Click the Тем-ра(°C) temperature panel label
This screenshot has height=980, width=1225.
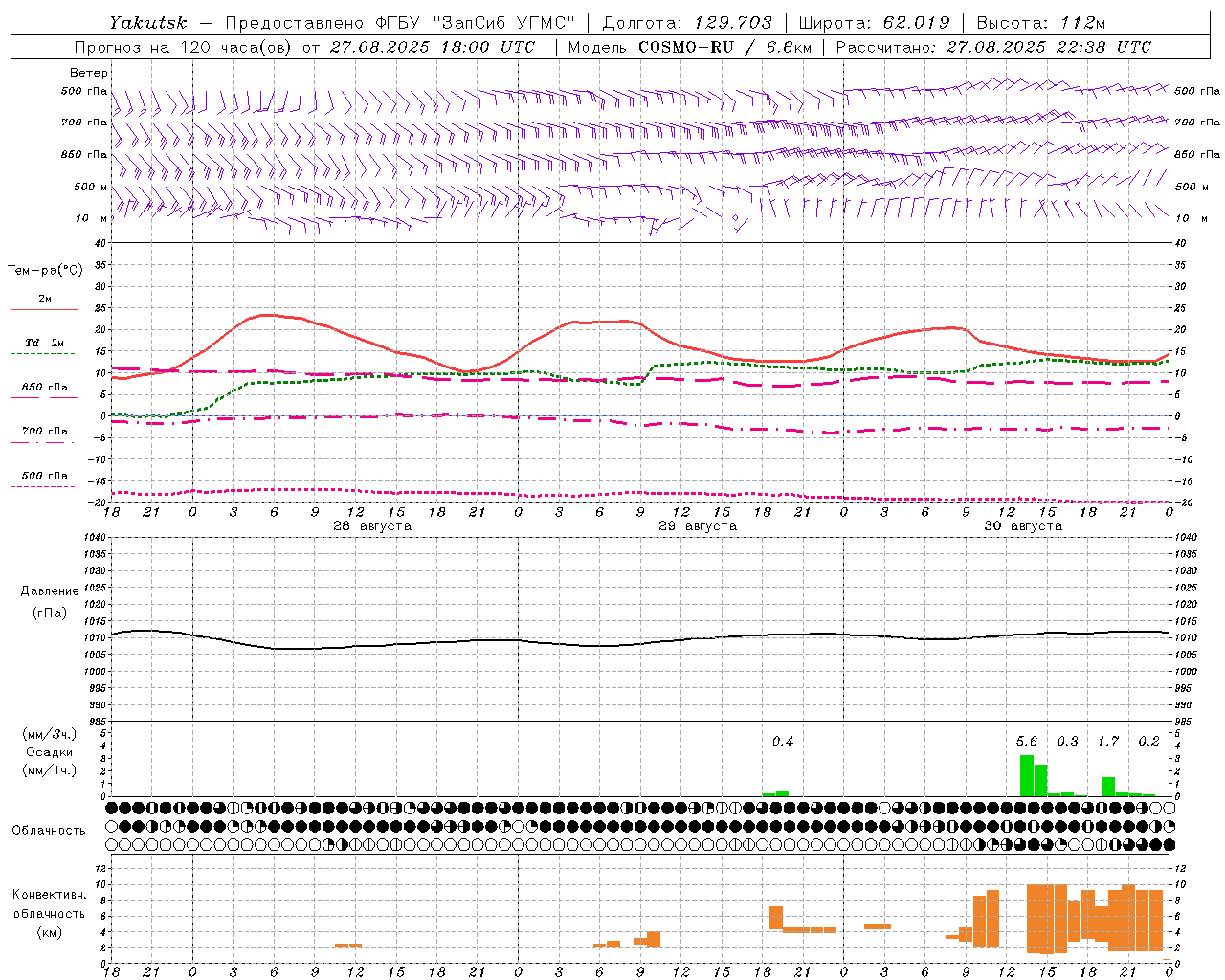coord(45,271)
